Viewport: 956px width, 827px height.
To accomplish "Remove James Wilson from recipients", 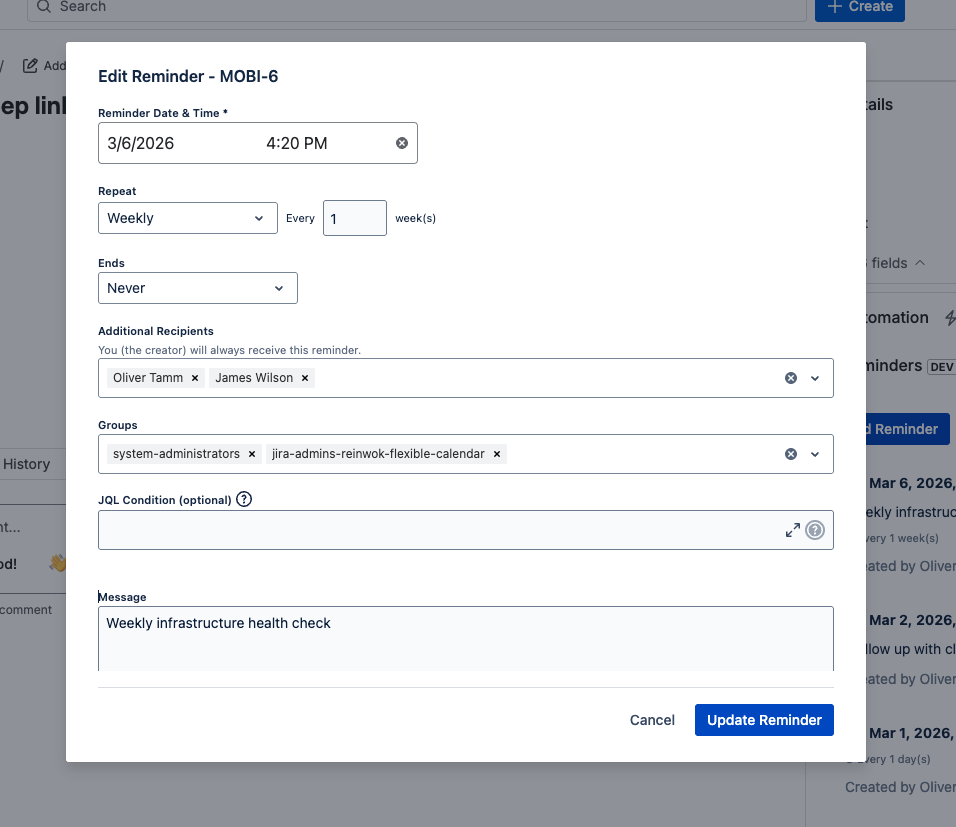I will pos(305,378).
